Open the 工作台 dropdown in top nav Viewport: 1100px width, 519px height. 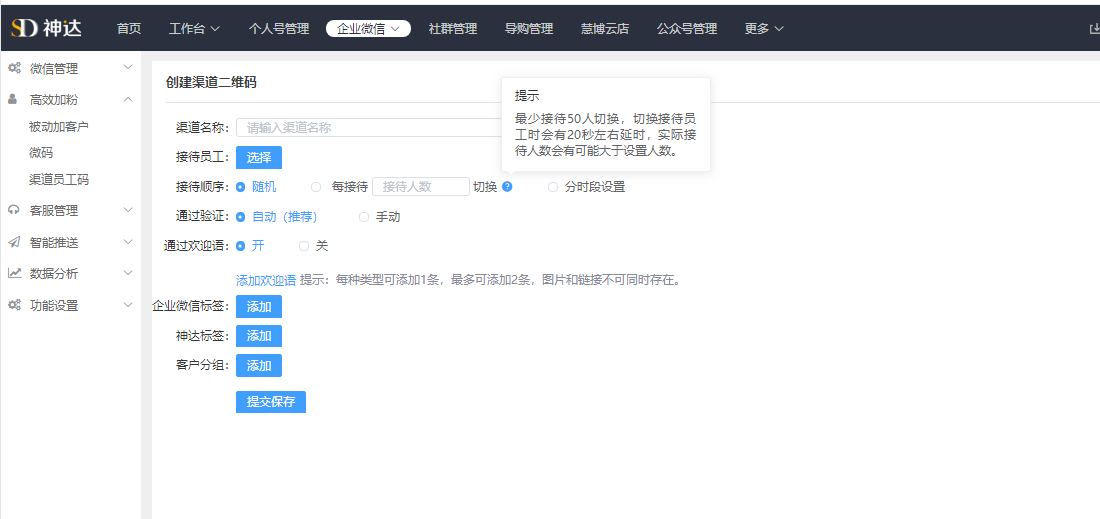[194, 29]
